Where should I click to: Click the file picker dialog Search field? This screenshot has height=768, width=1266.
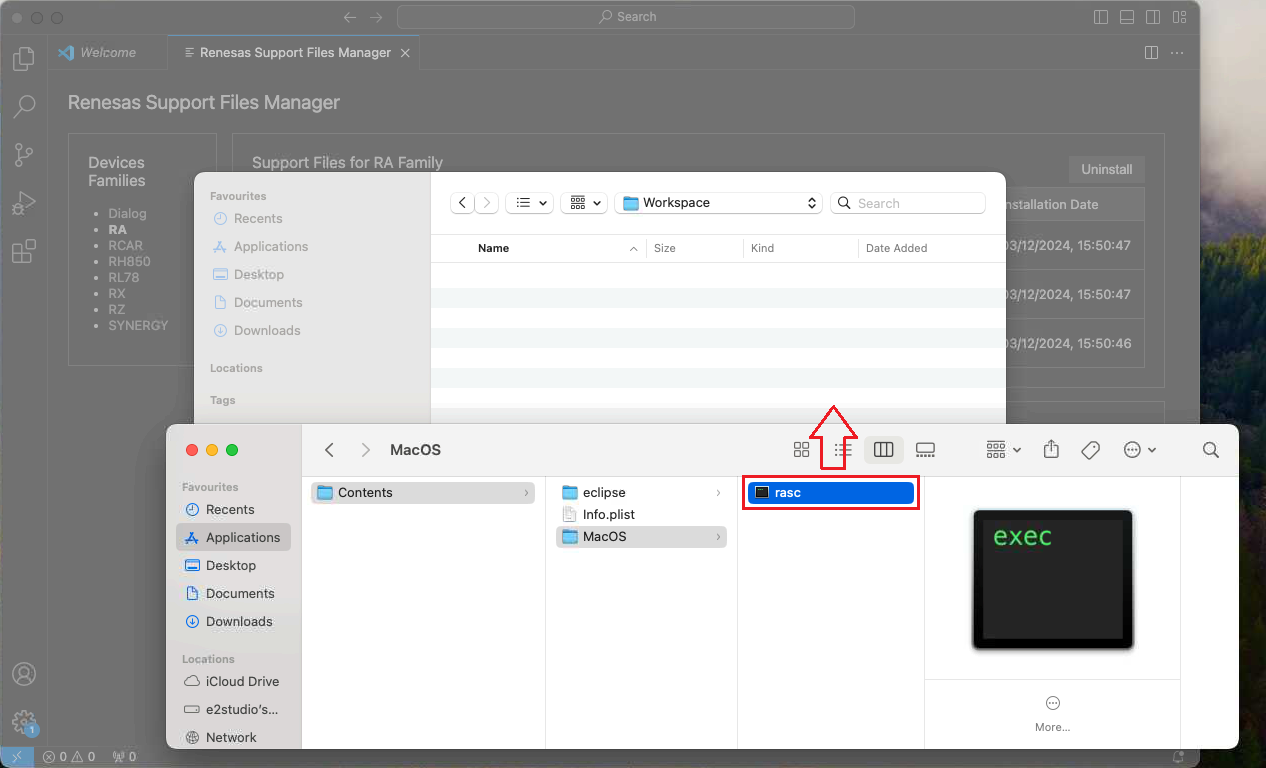(908, 203)
